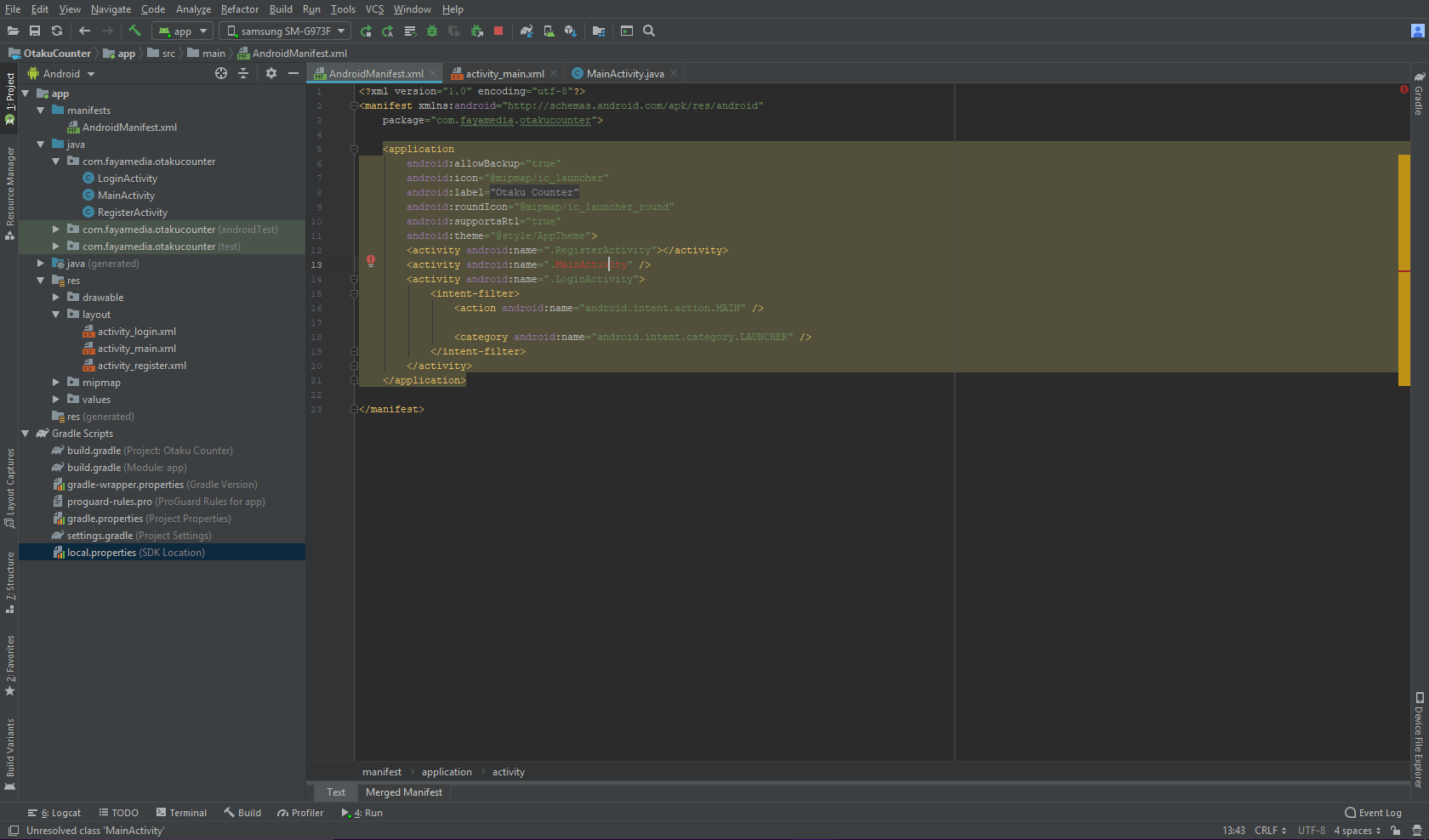Click the red error stripe mark on scrollbar
The image size is (1429, 840).
coord(1404,271)
